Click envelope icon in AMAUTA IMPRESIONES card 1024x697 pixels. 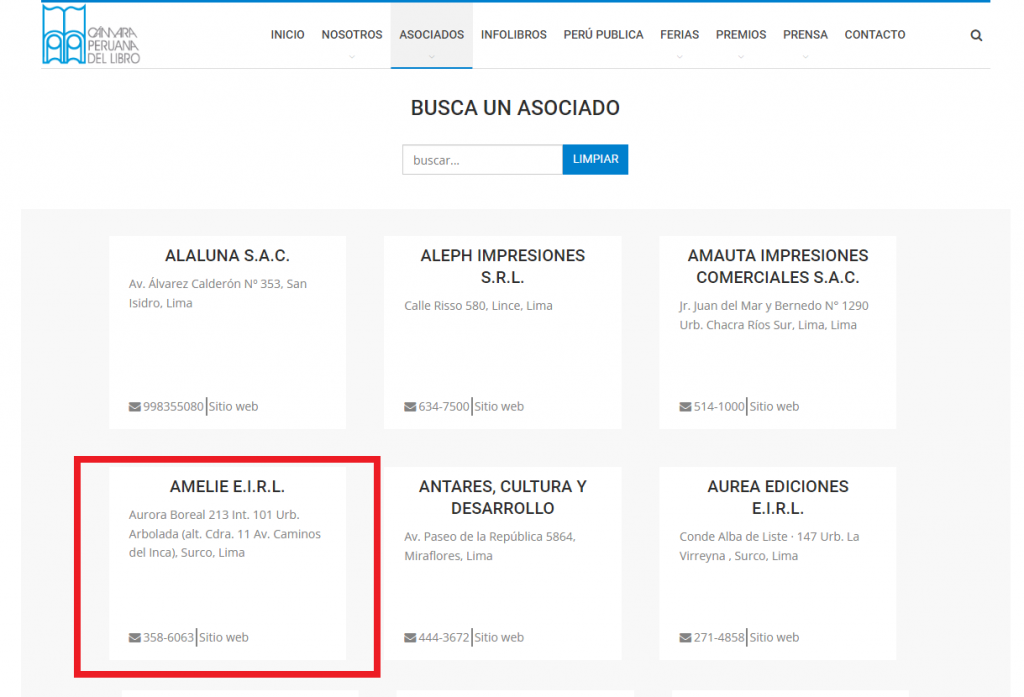point(685,407)
